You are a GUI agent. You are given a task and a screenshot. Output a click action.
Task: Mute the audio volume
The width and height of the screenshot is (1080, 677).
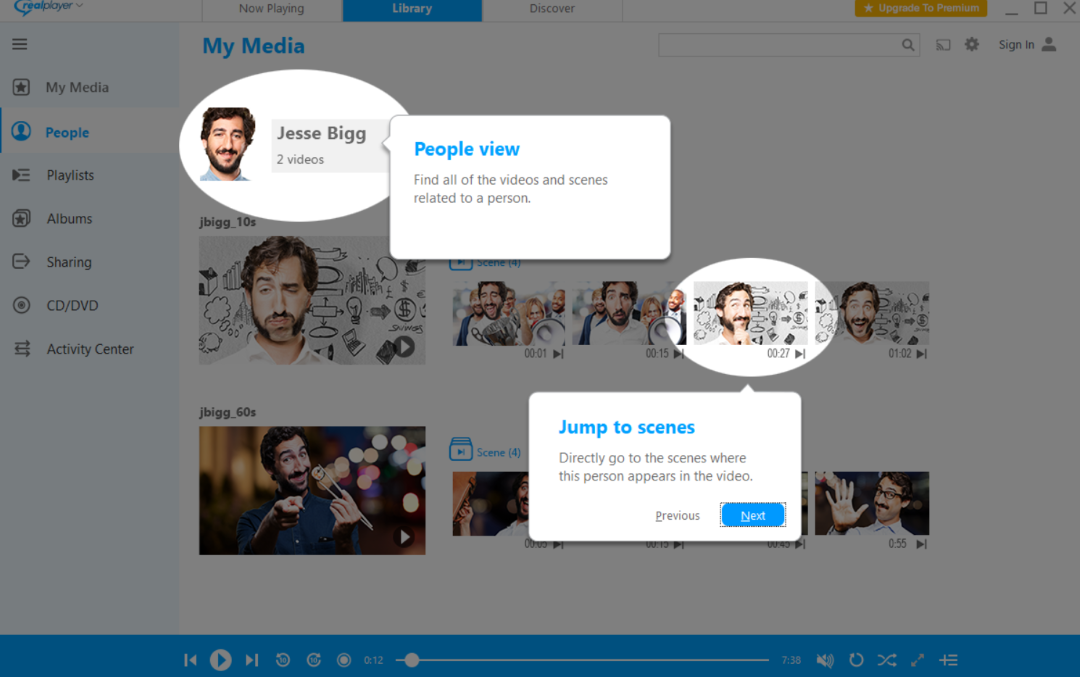pos(824,660)
